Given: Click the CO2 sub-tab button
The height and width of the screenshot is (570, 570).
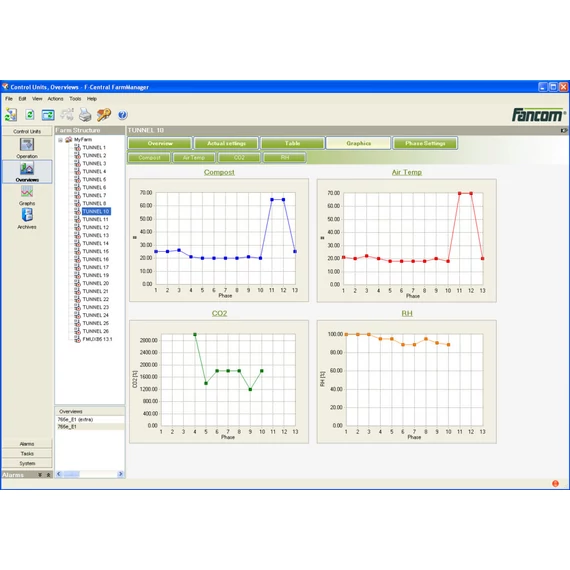Looking at the screenshot, I should [x=239, y=157].
